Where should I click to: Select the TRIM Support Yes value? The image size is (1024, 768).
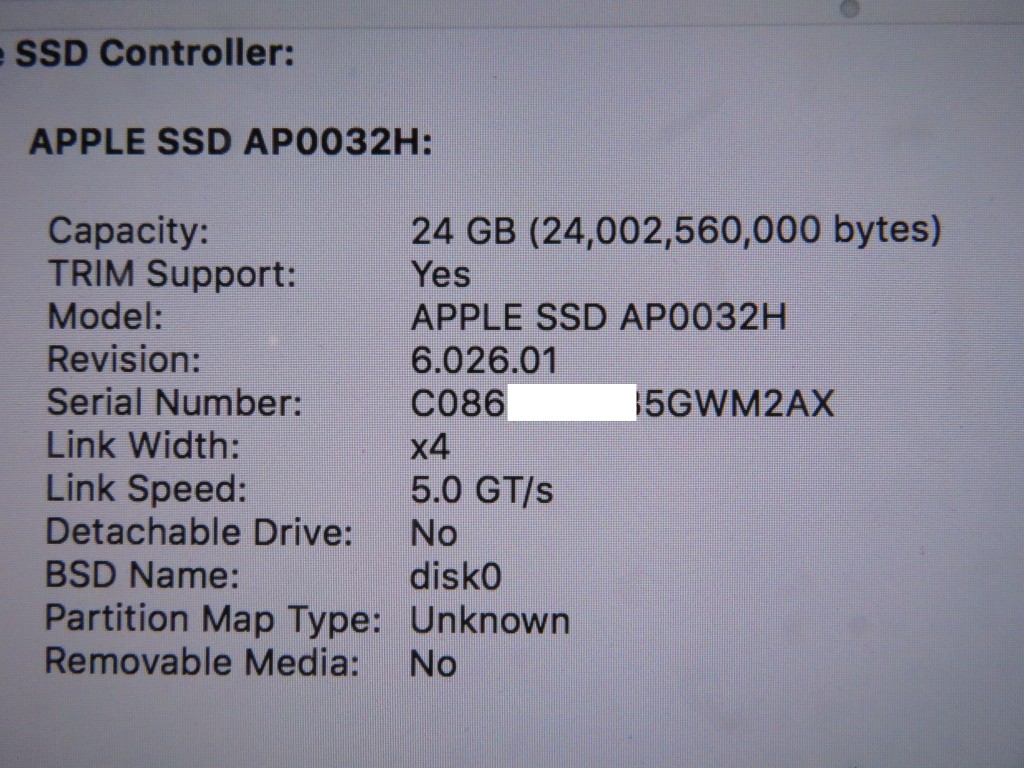pyautogui.click(x=441, y=274)
